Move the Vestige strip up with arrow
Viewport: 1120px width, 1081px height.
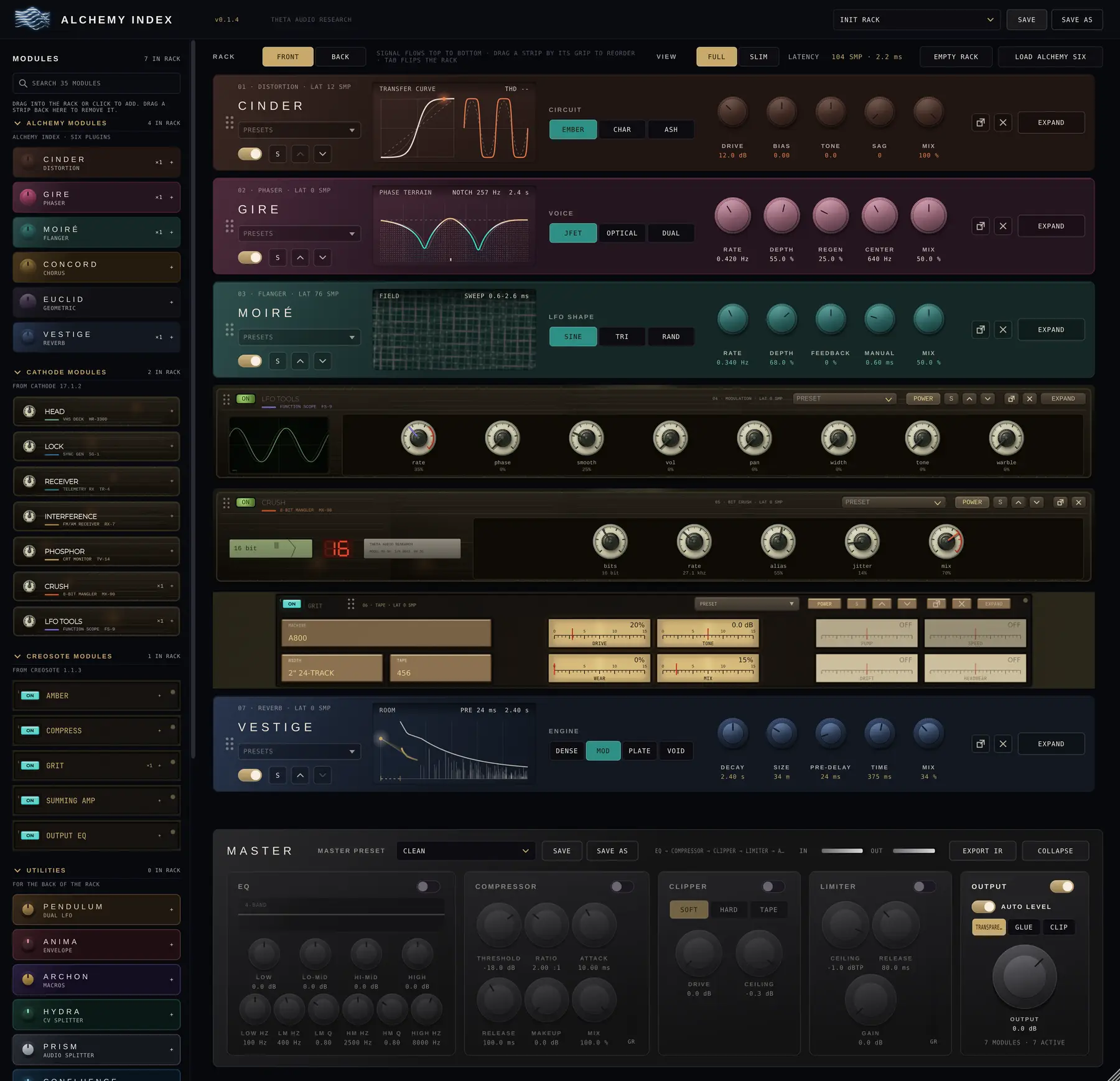coord(300,775)
